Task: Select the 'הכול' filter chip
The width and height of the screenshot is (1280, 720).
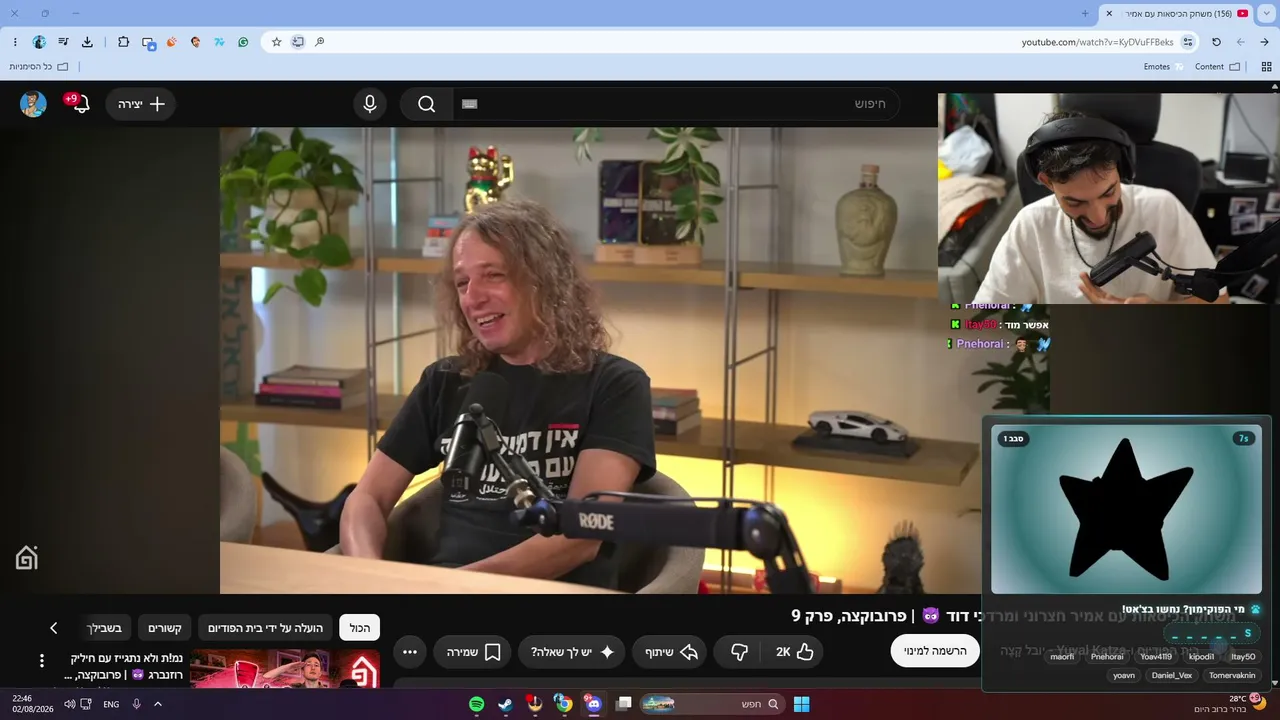Action: pyautogui.click(x=360, y=628)
